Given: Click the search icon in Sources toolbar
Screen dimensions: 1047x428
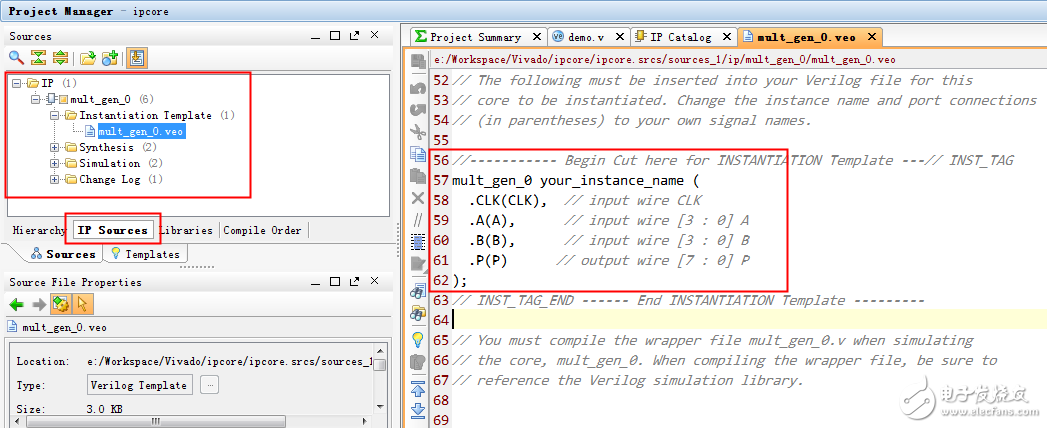Looking at the screenshot, I should [17, 58].
